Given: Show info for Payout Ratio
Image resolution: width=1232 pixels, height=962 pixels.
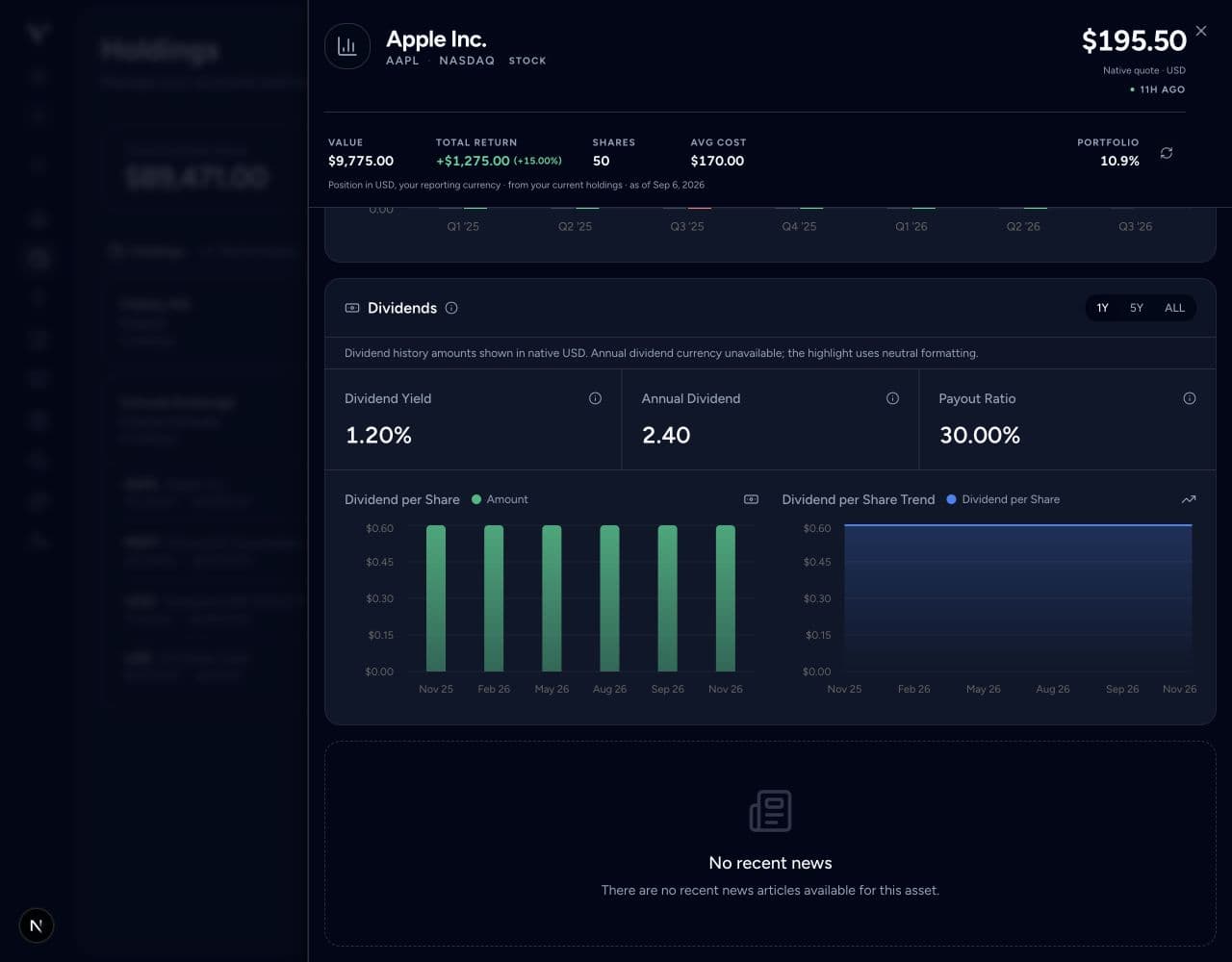Looking at the screenshot, I should 1190,398.
